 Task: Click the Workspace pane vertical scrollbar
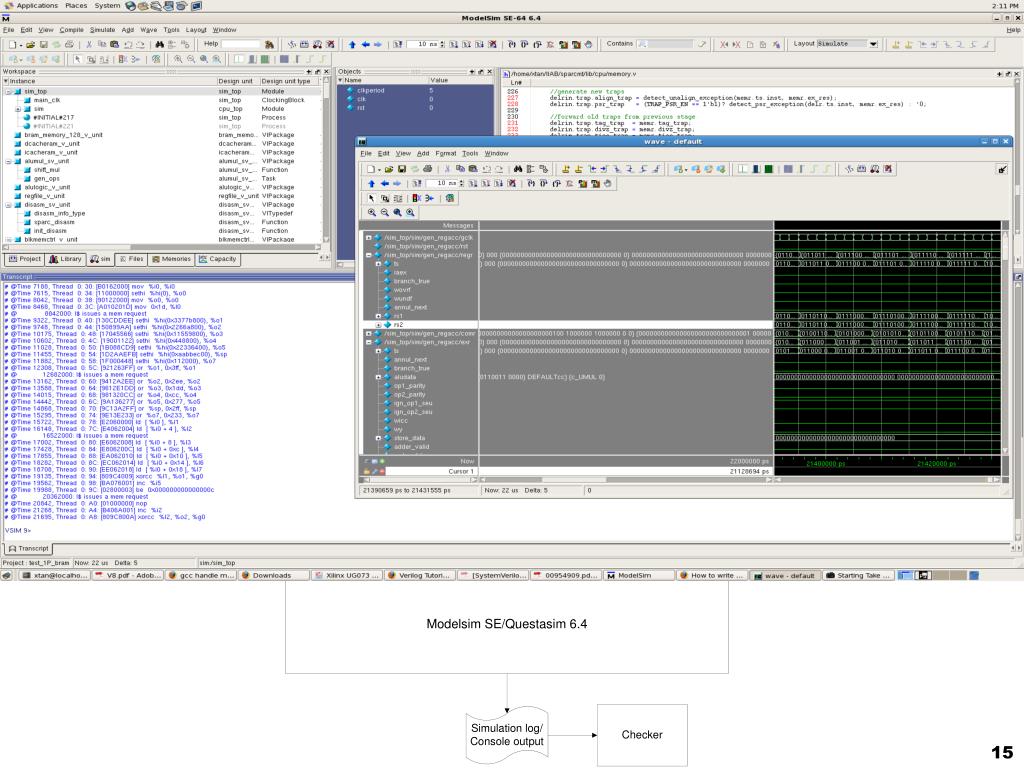pyautogui.click(x=327, y=161)
